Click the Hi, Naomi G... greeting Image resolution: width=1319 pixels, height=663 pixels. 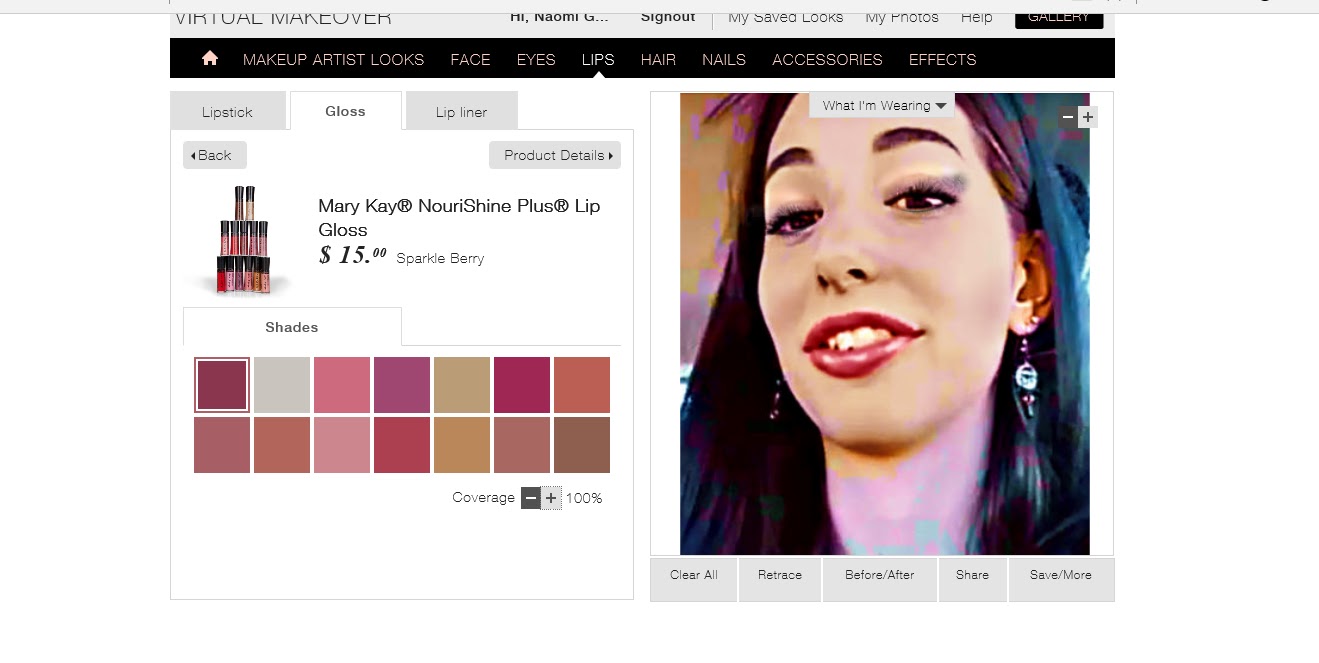(x=559, y=17)
